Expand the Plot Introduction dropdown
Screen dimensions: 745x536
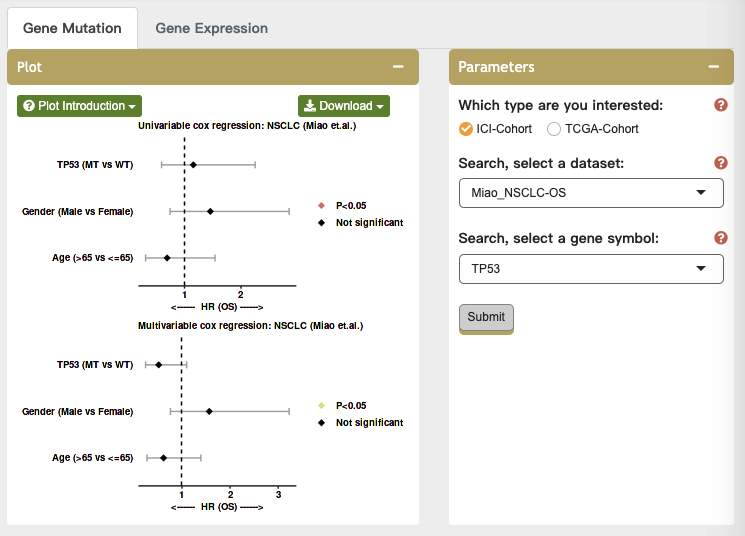point(80,106)
